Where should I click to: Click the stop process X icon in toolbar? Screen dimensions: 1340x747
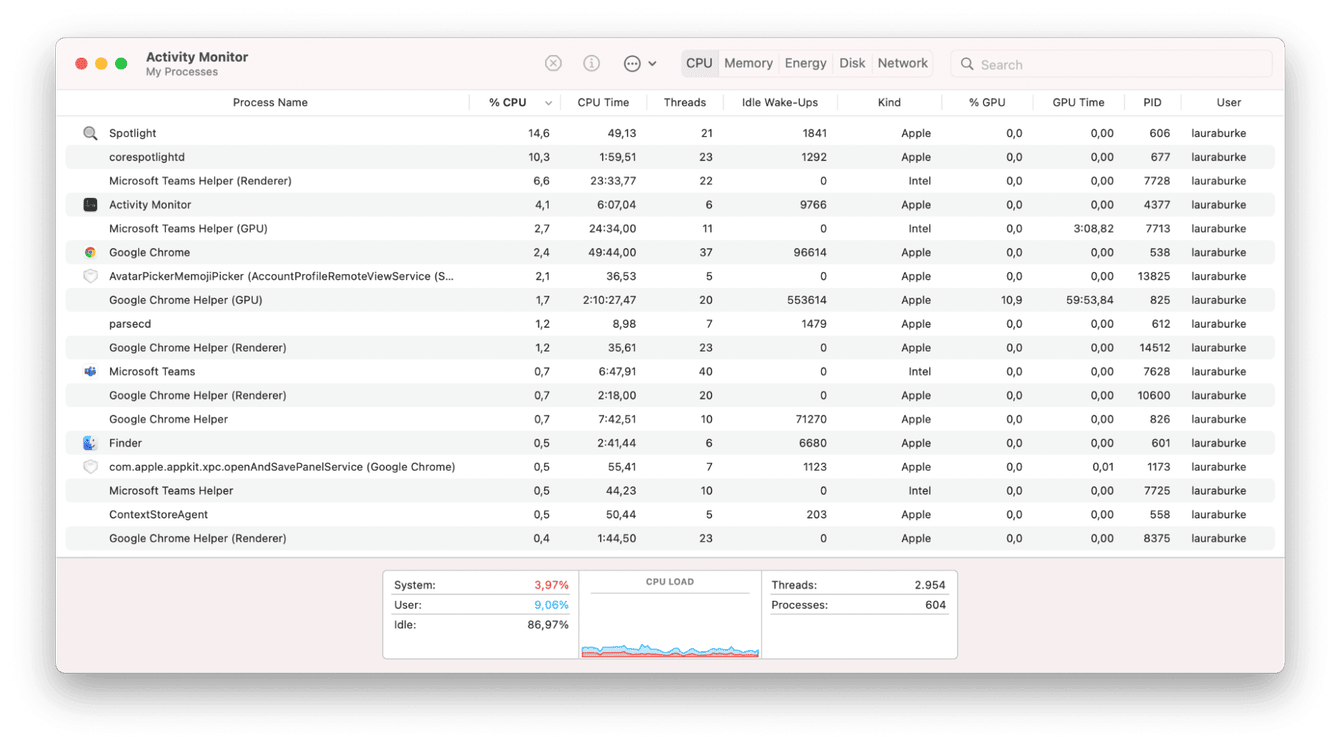[x=553, y=63]
